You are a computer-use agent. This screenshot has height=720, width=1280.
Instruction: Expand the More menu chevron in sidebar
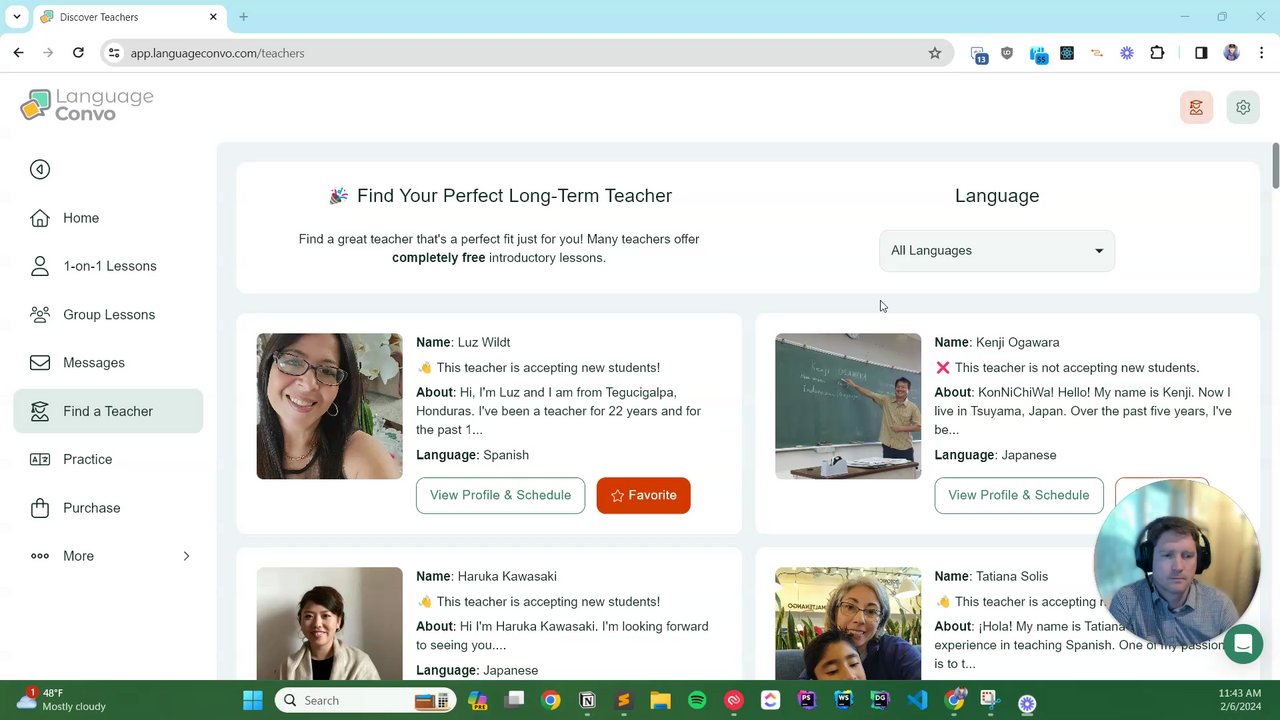(x=186, y=556)
